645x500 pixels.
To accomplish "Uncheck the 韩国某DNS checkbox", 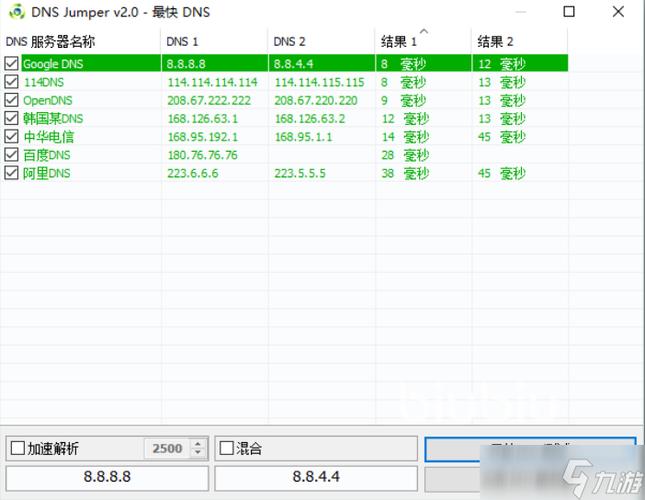I will (11, 118).
